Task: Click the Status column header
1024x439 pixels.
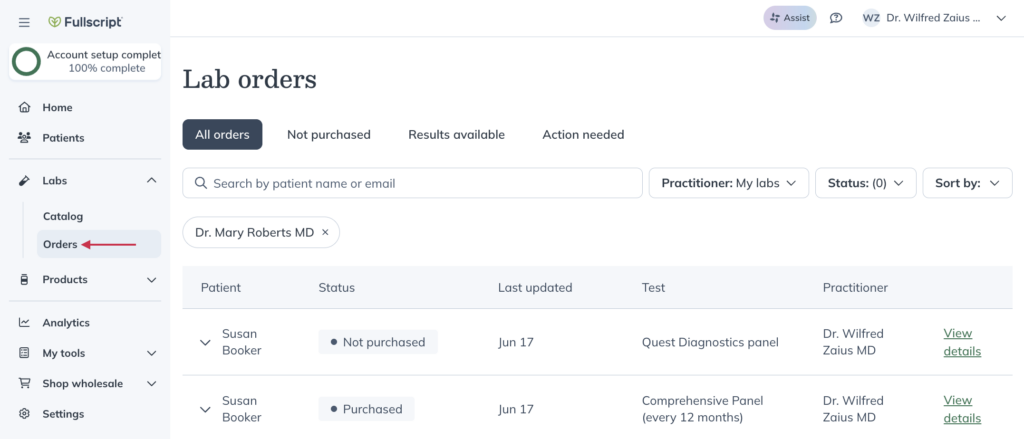Action: (336, 287)
